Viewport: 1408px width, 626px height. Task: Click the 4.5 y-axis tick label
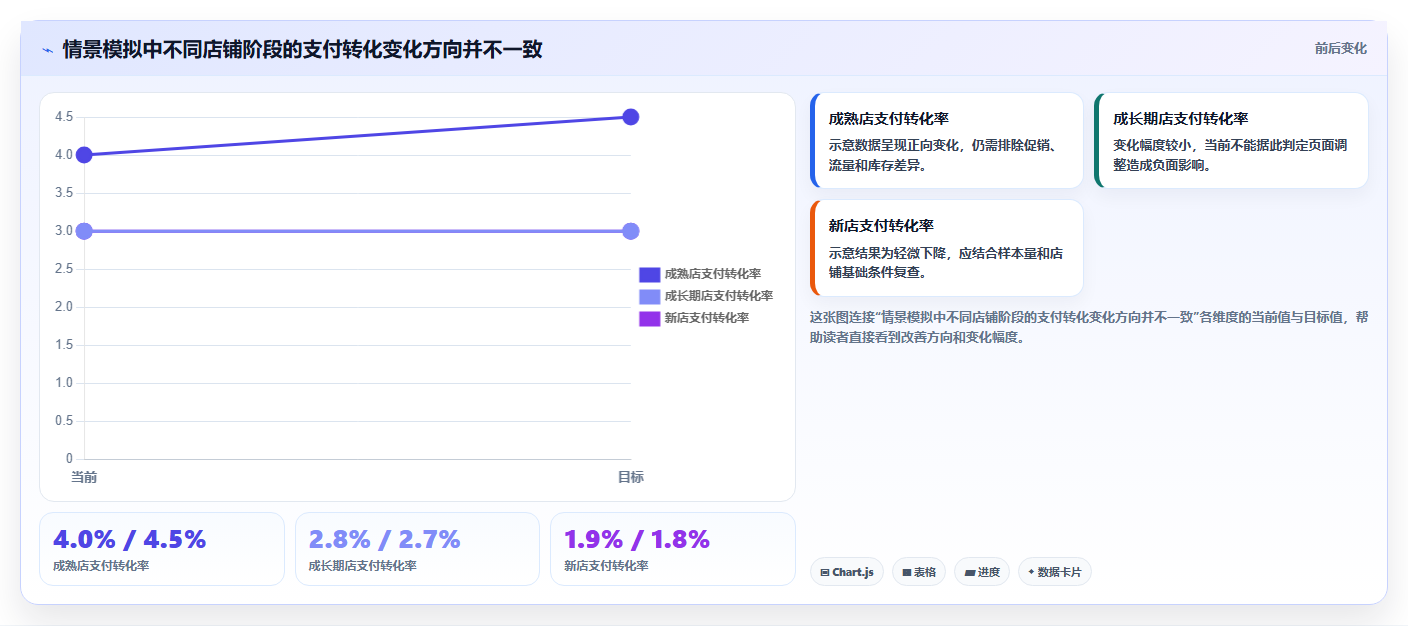coord(64,117)
